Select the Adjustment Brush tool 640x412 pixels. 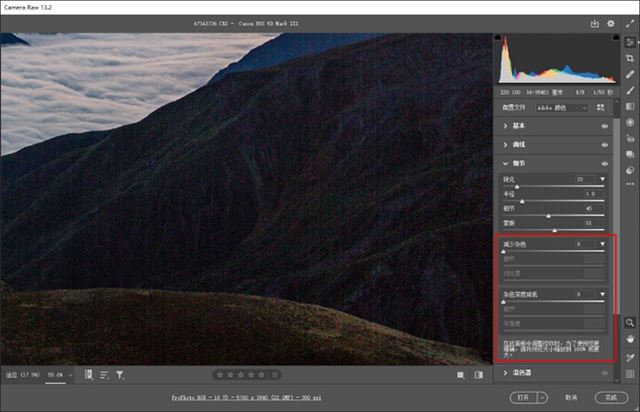630,89
